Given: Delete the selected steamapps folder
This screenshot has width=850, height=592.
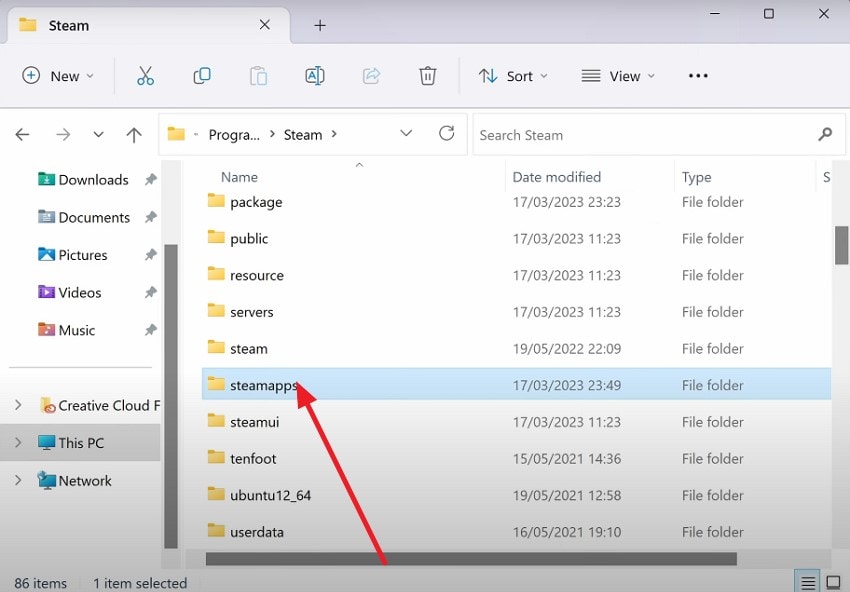Looking at the screenshot, I should [428, 75].
